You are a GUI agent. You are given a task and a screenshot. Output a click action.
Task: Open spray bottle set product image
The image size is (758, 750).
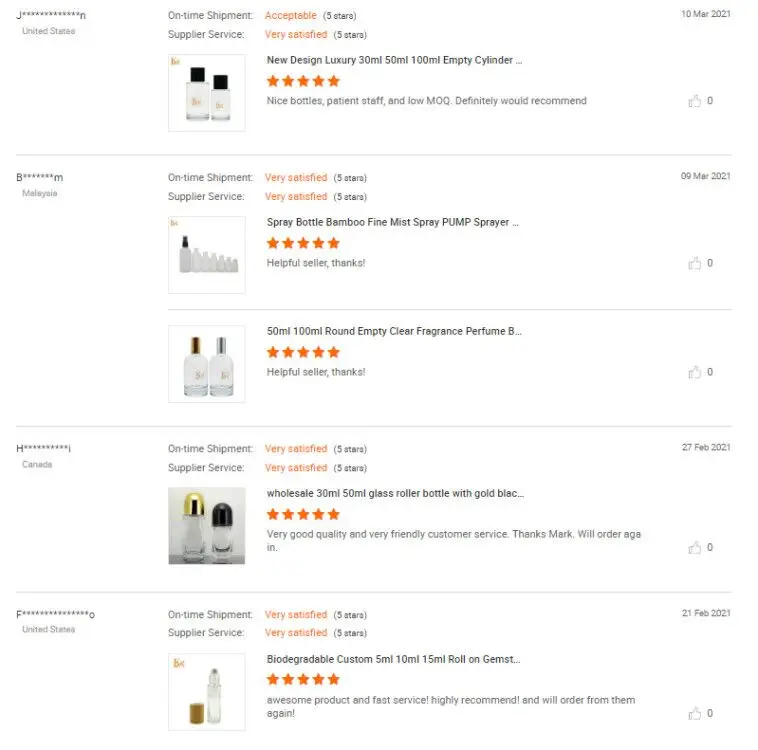pos(207,255)
